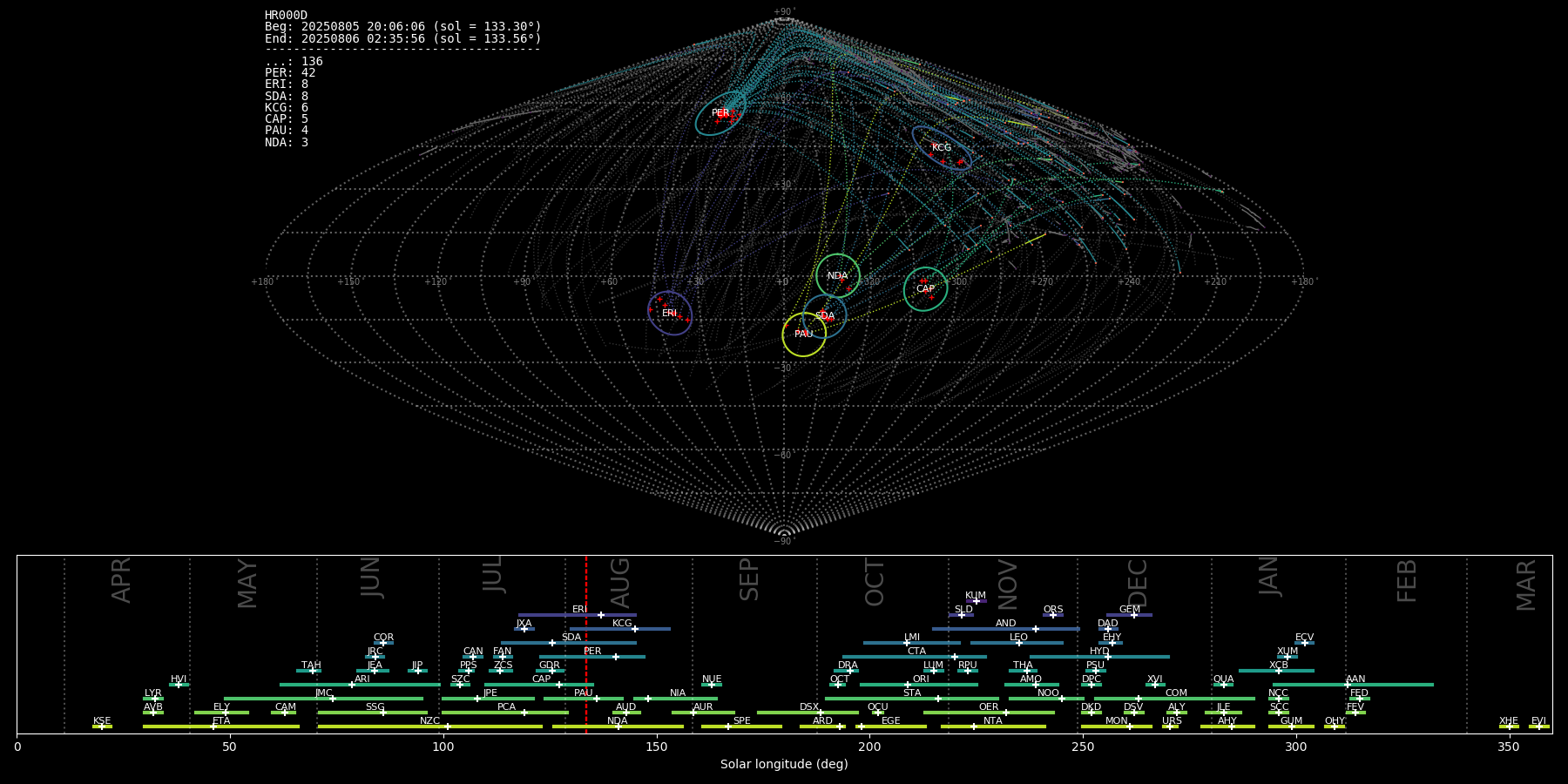1568x784 pixels.
Task: Click the 350 tick label on the longitude axis
Action: pos(1510,747)
